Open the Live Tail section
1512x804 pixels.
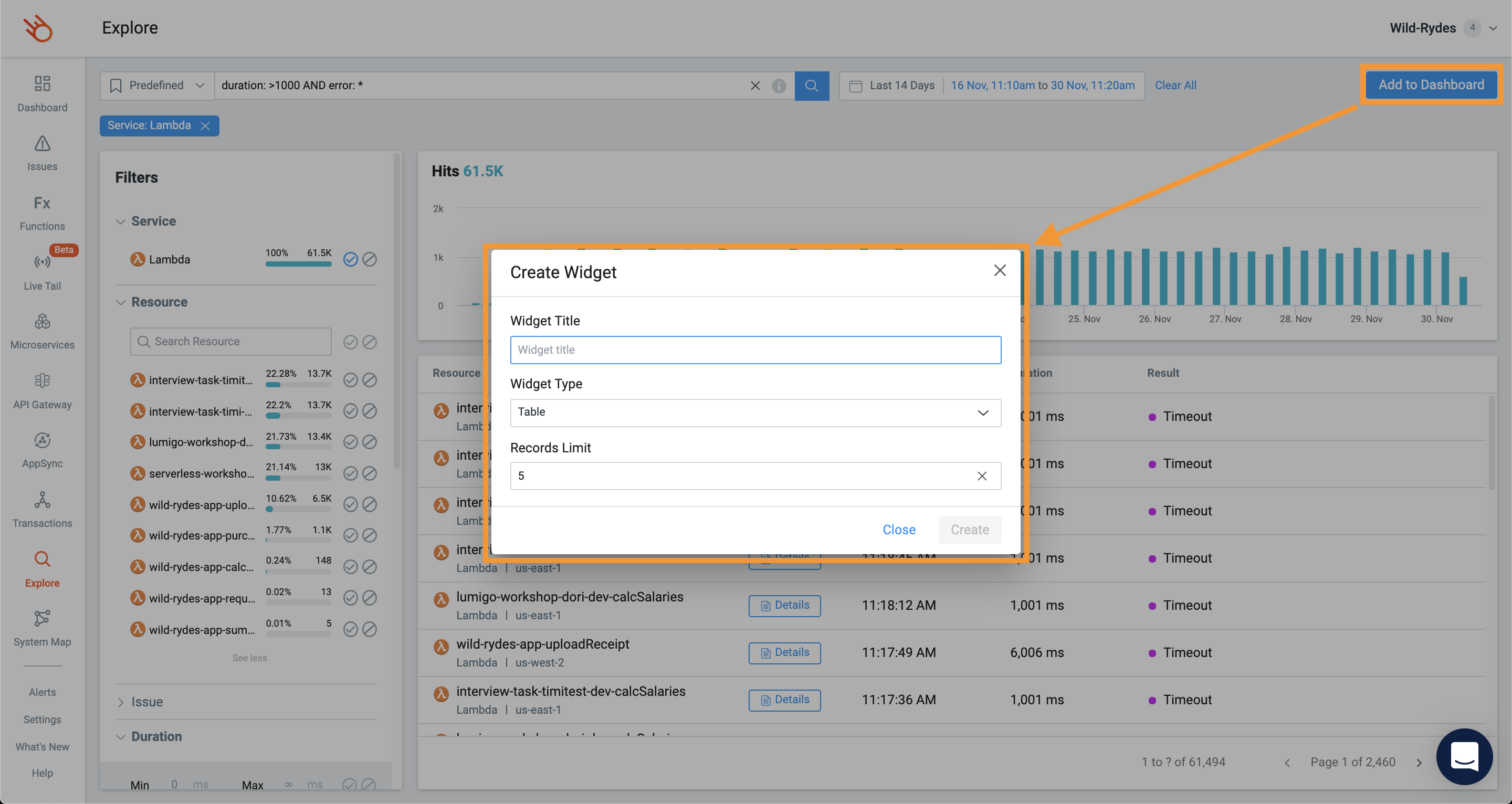(42, 262)
